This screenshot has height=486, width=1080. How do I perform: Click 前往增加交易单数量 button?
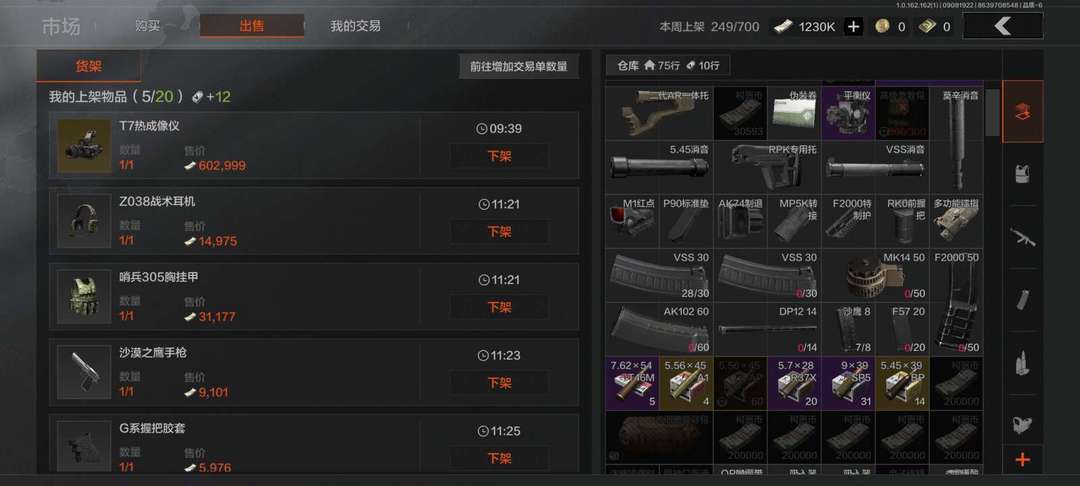pos(519,67)
